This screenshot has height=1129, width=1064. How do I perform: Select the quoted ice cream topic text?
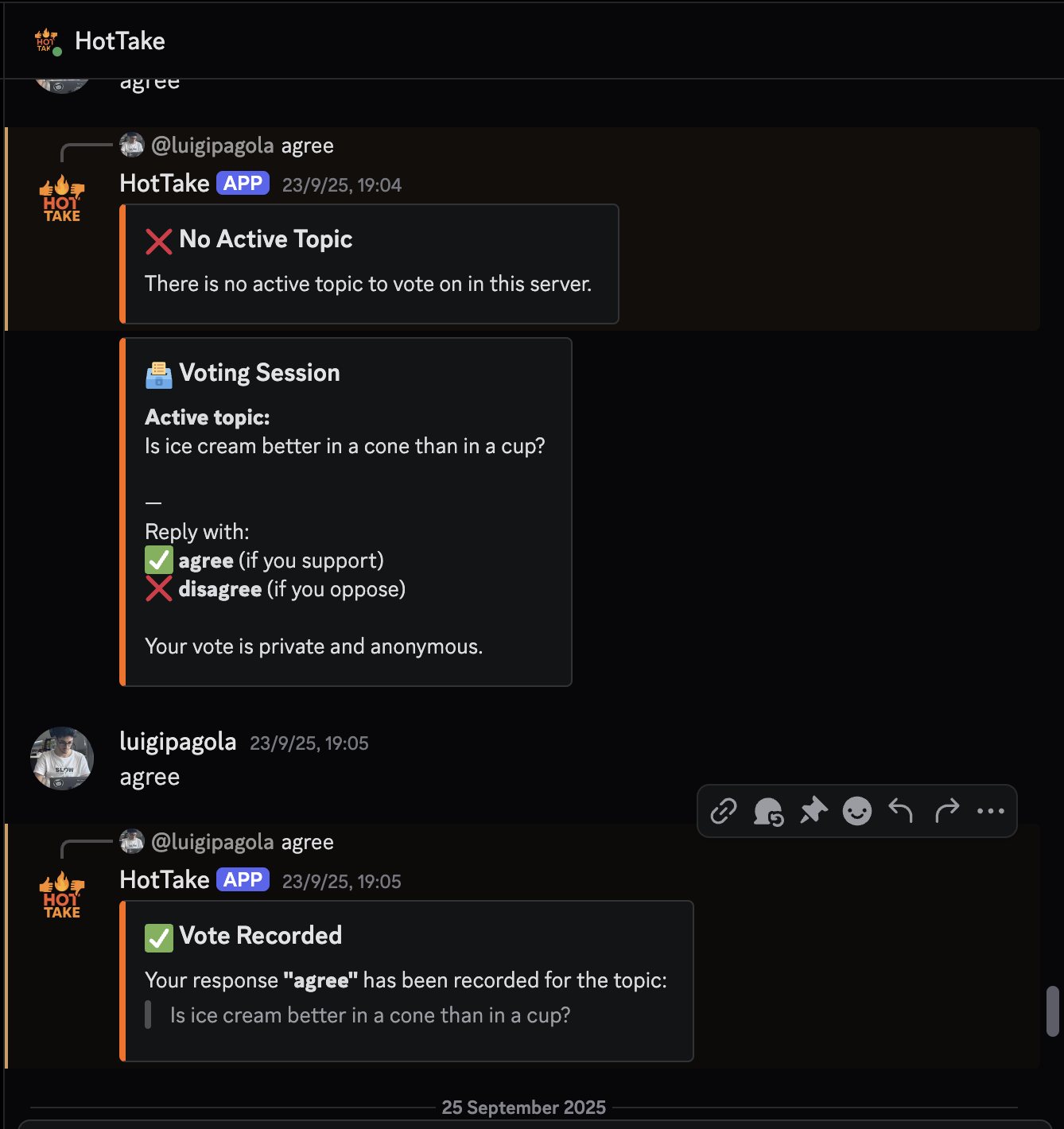370,1015
